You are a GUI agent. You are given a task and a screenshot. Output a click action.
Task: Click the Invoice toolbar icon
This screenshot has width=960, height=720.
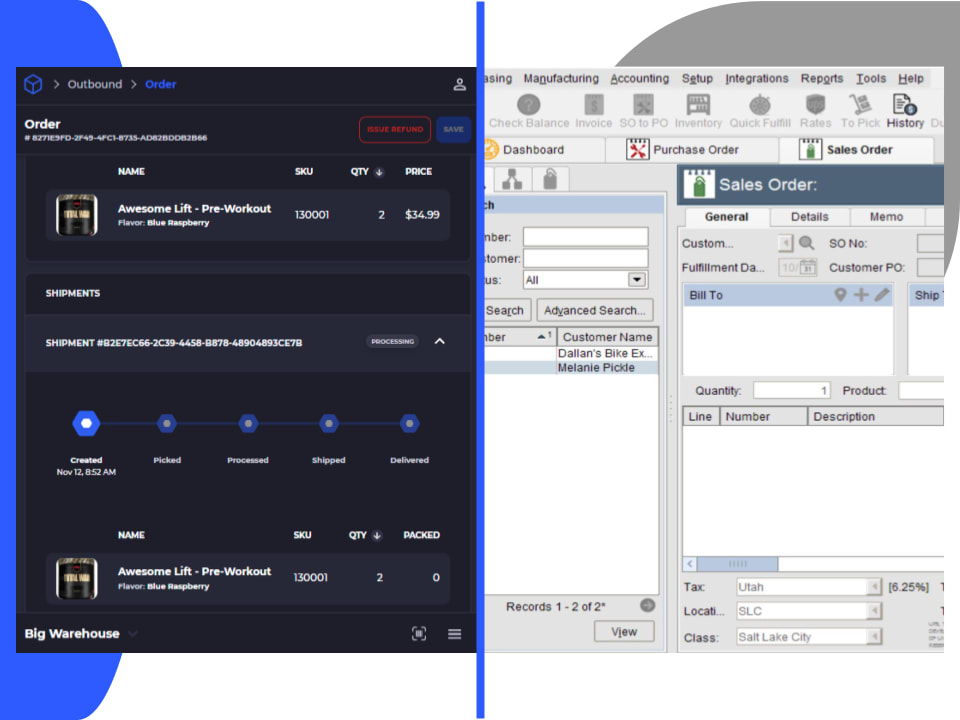click(x=593, y=105)
